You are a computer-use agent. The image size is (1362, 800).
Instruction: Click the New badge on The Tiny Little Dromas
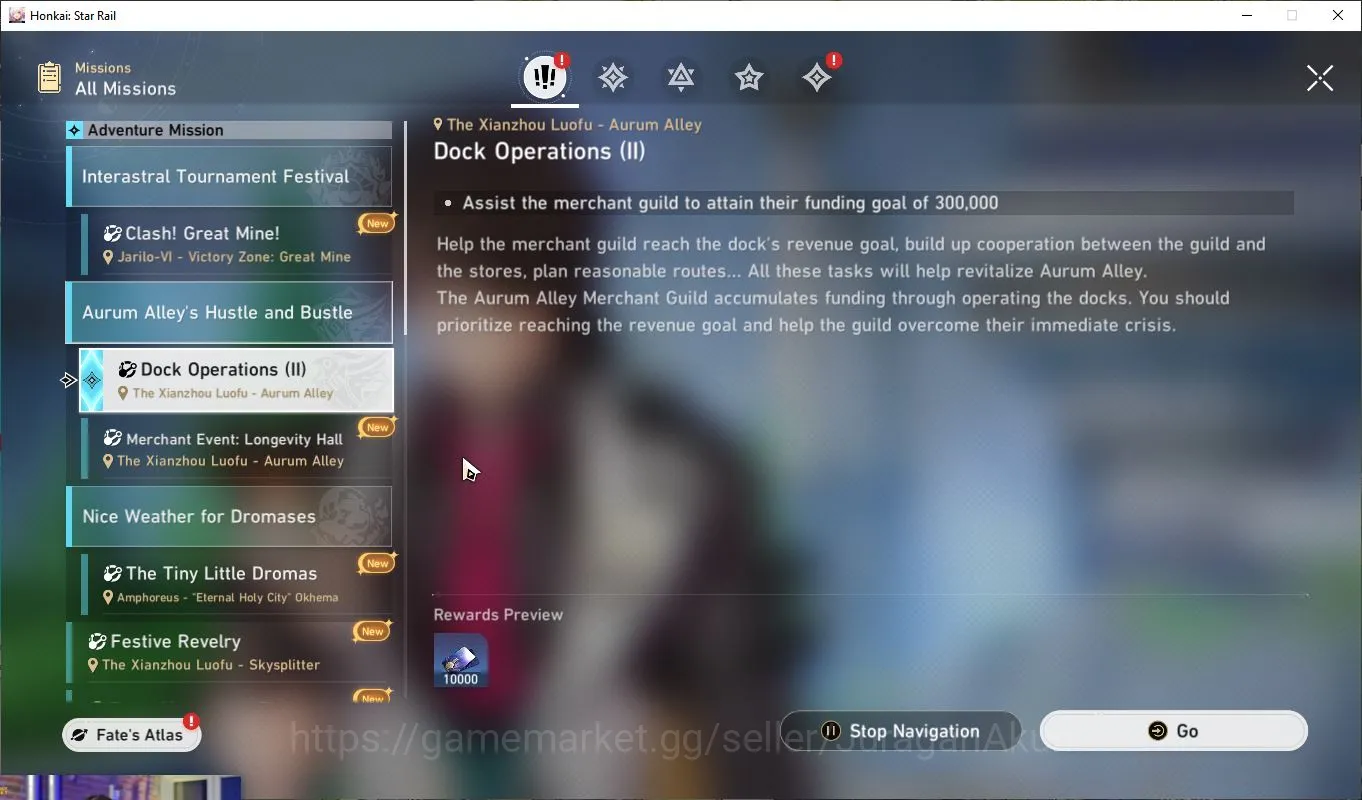377,563
